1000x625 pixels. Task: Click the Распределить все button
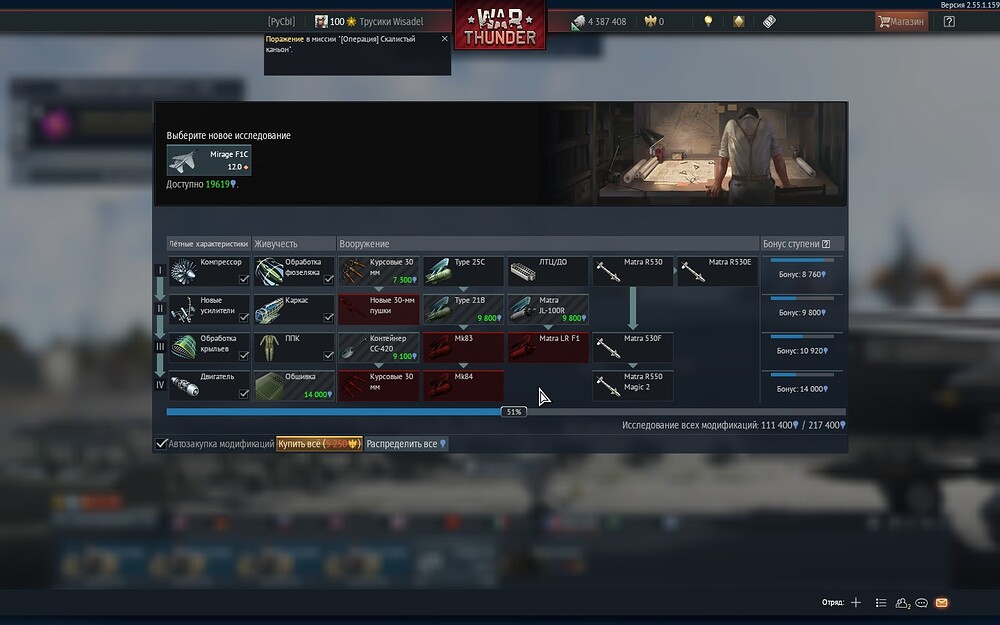point(406,443)
